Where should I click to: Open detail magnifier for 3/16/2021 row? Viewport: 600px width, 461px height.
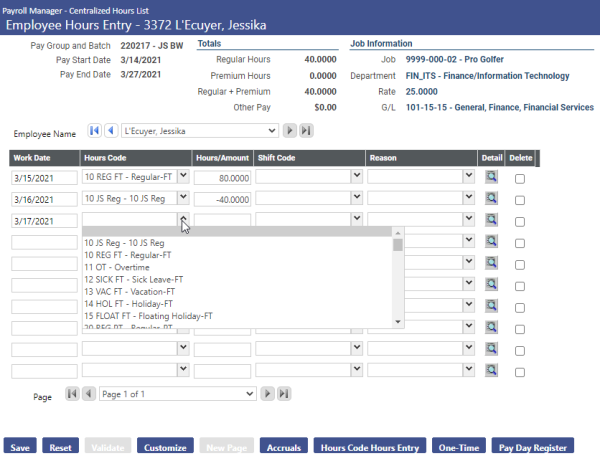click(x=491, y=198)
